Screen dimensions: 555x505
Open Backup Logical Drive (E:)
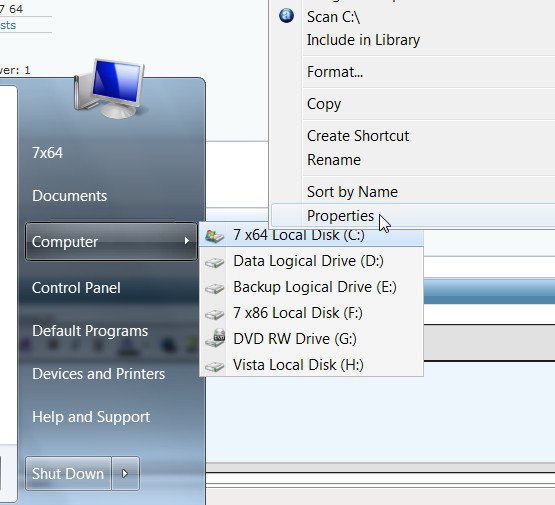pos(312,287)
